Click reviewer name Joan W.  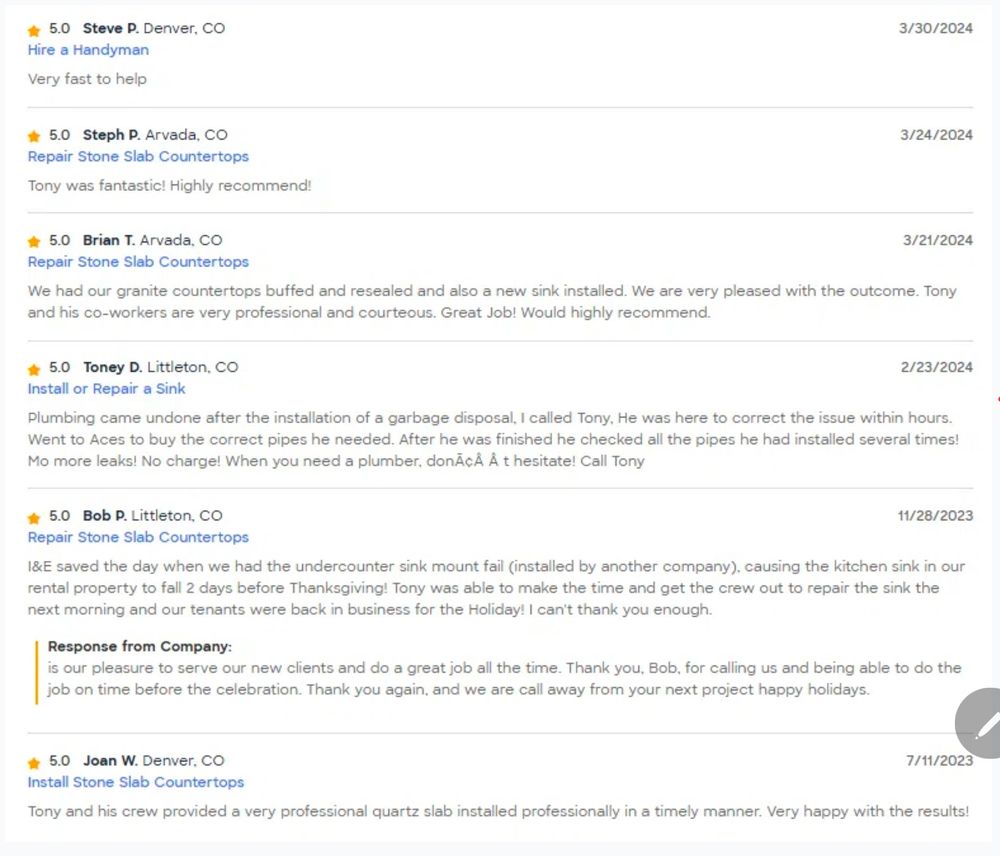point(110,761)
